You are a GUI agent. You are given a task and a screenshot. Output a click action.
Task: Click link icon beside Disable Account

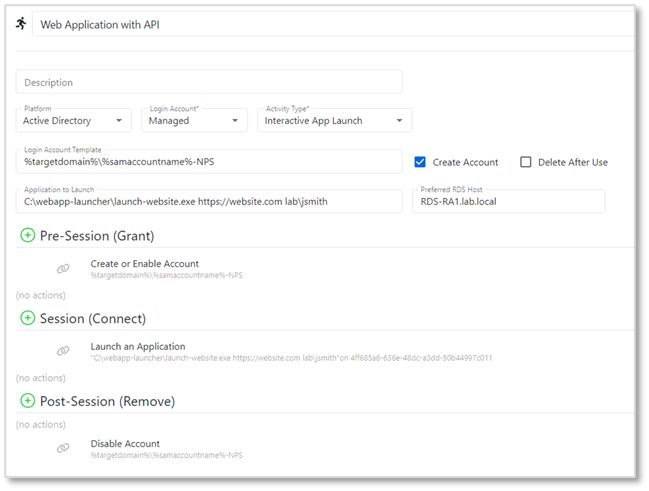[63, 449]
